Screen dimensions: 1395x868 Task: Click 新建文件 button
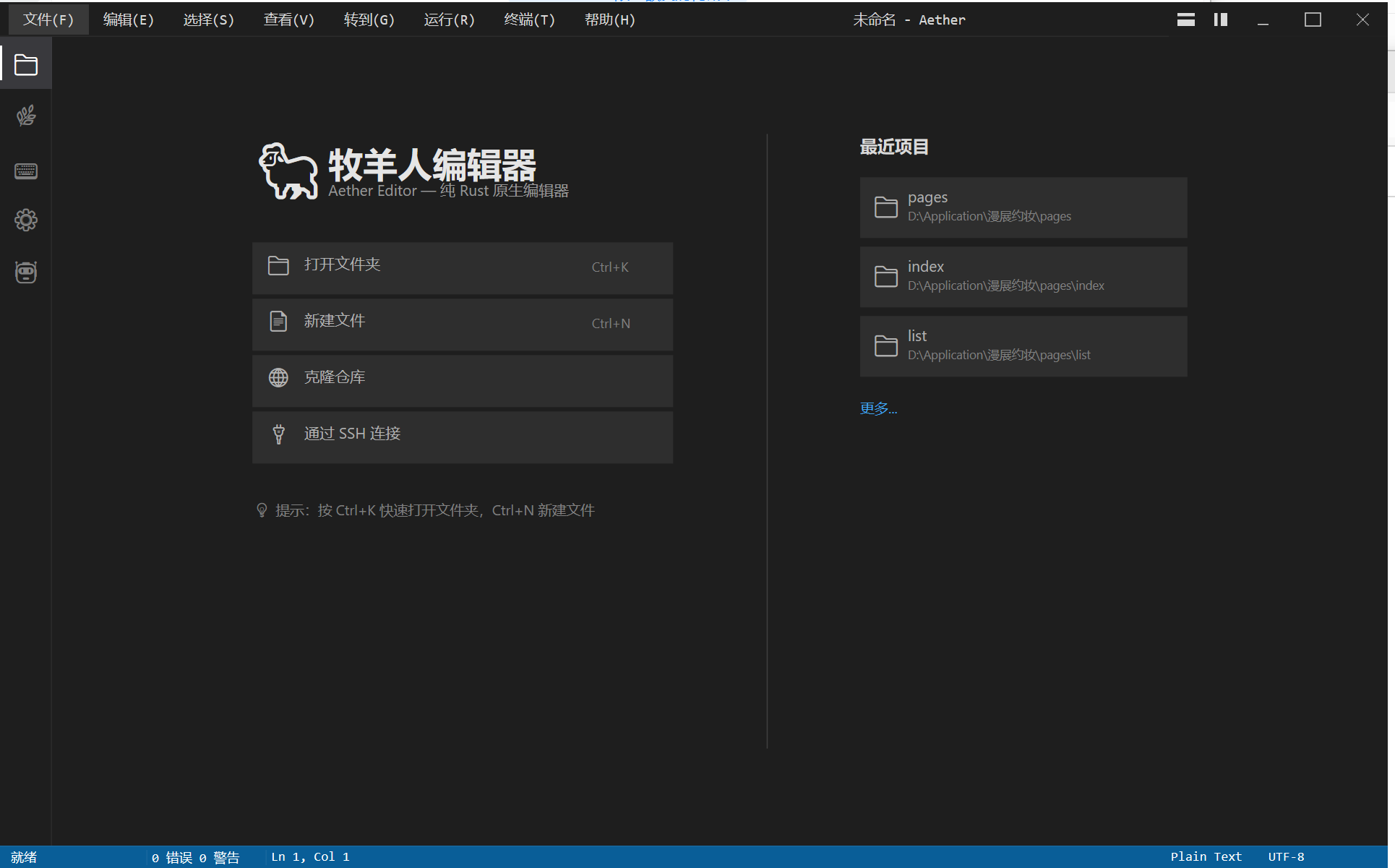(x=463, y=324)
